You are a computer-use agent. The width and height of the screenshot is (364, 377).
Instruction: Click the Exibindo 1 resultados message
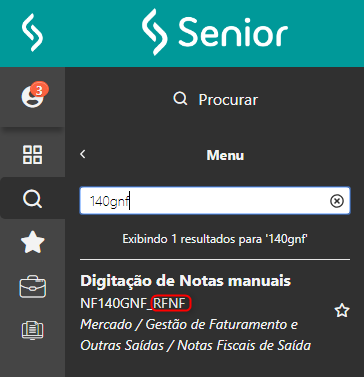point(215,239)
